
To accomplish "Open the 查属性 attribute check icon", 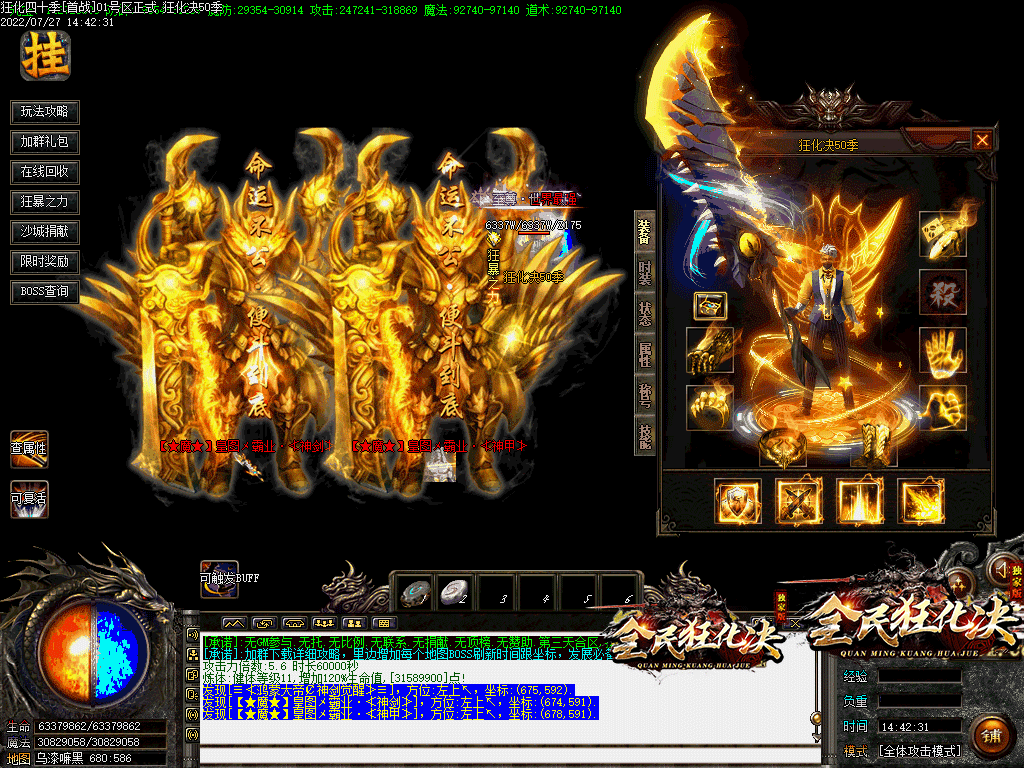I will pyautogui.click(x=29, y=449).
